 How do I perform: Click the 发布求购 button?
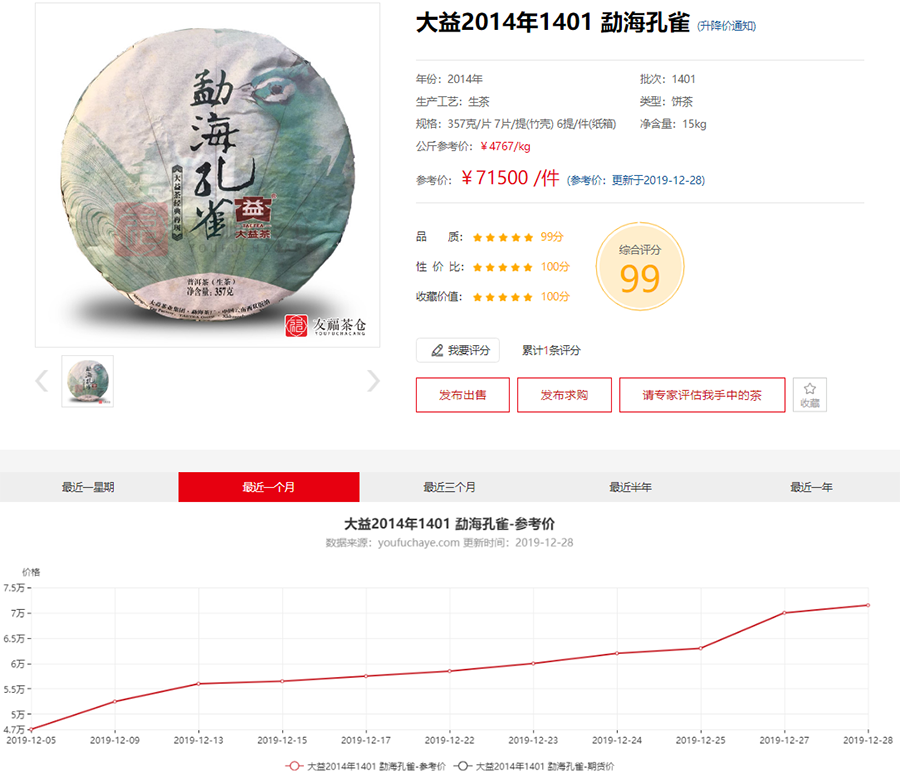(564, 395)
